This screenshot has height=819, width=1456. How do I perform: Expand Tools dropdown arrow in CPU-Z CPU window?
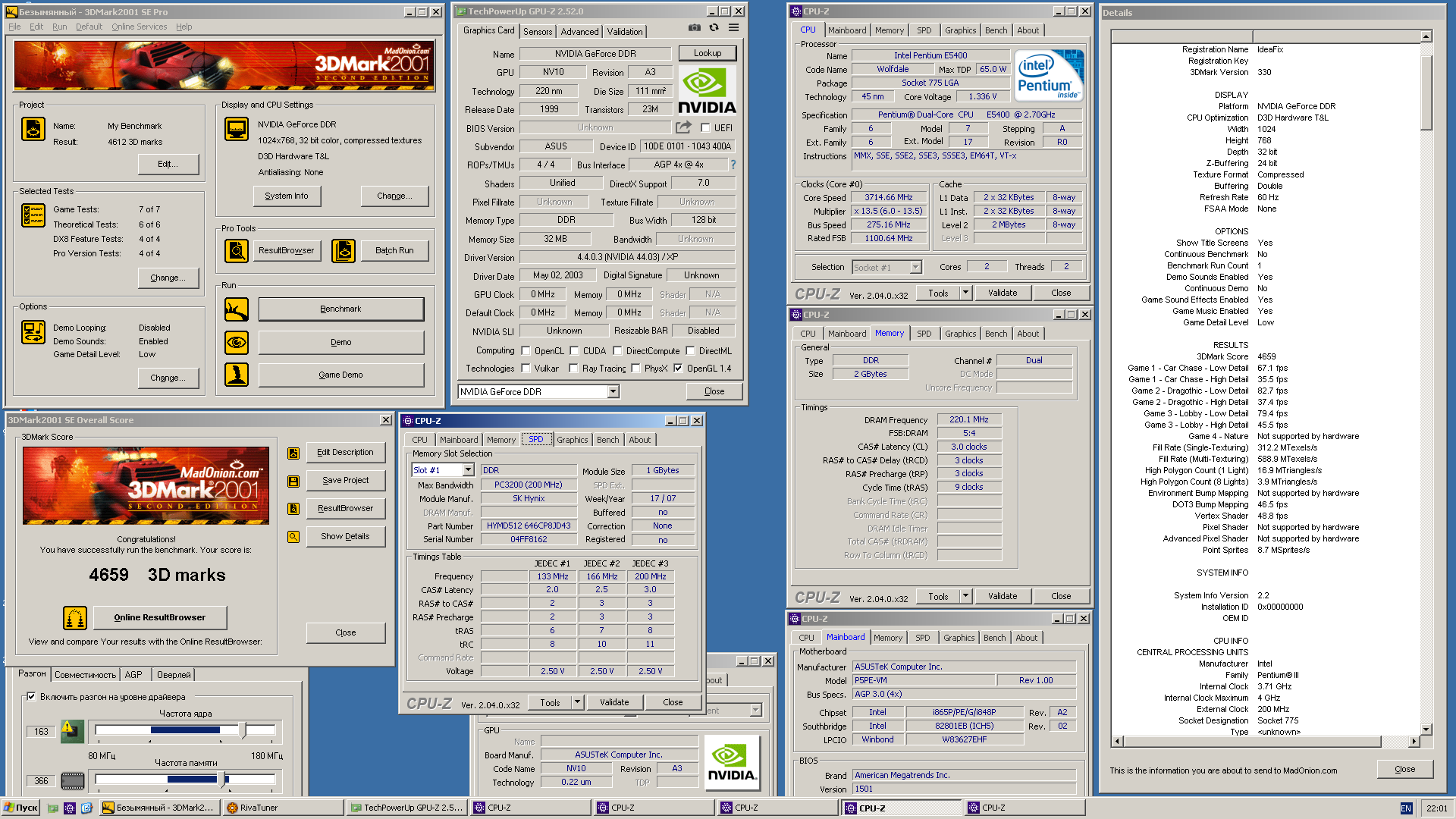(965, 293)
